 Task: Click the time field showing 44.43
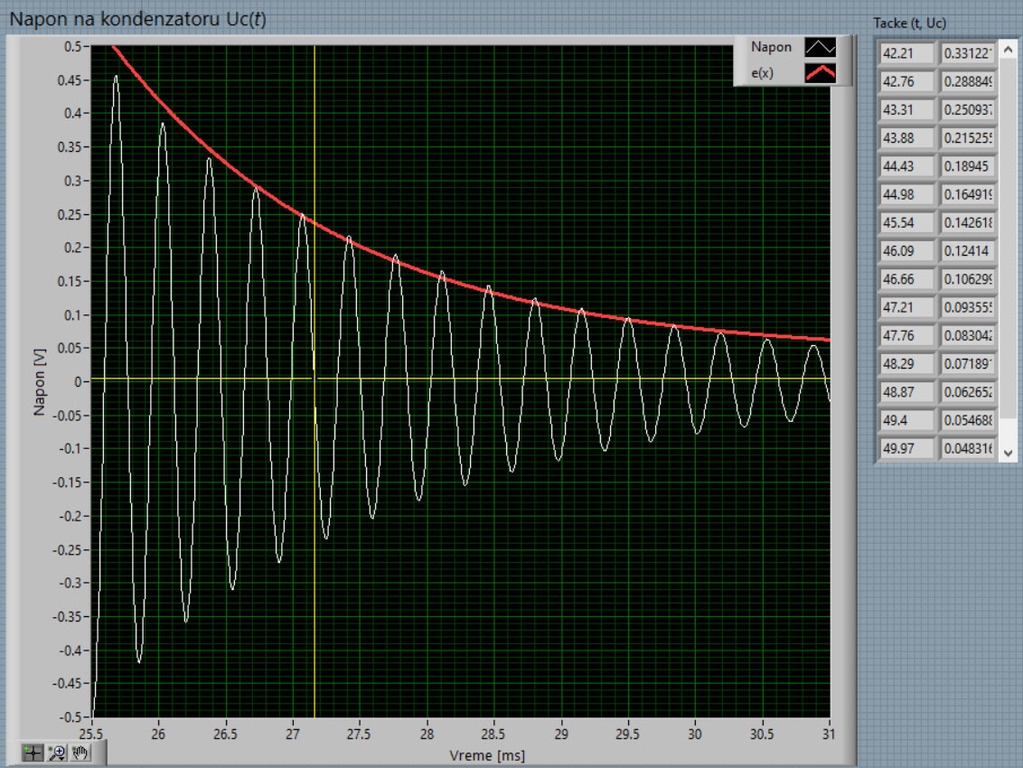(x=906, y=166)
